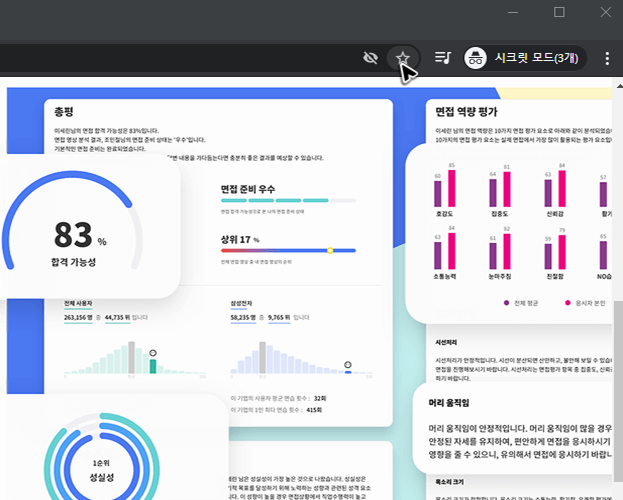Click the 면접 준비 우수 segmented progress bar
Viewport: 623px width, 500px height.
point(288,200)
